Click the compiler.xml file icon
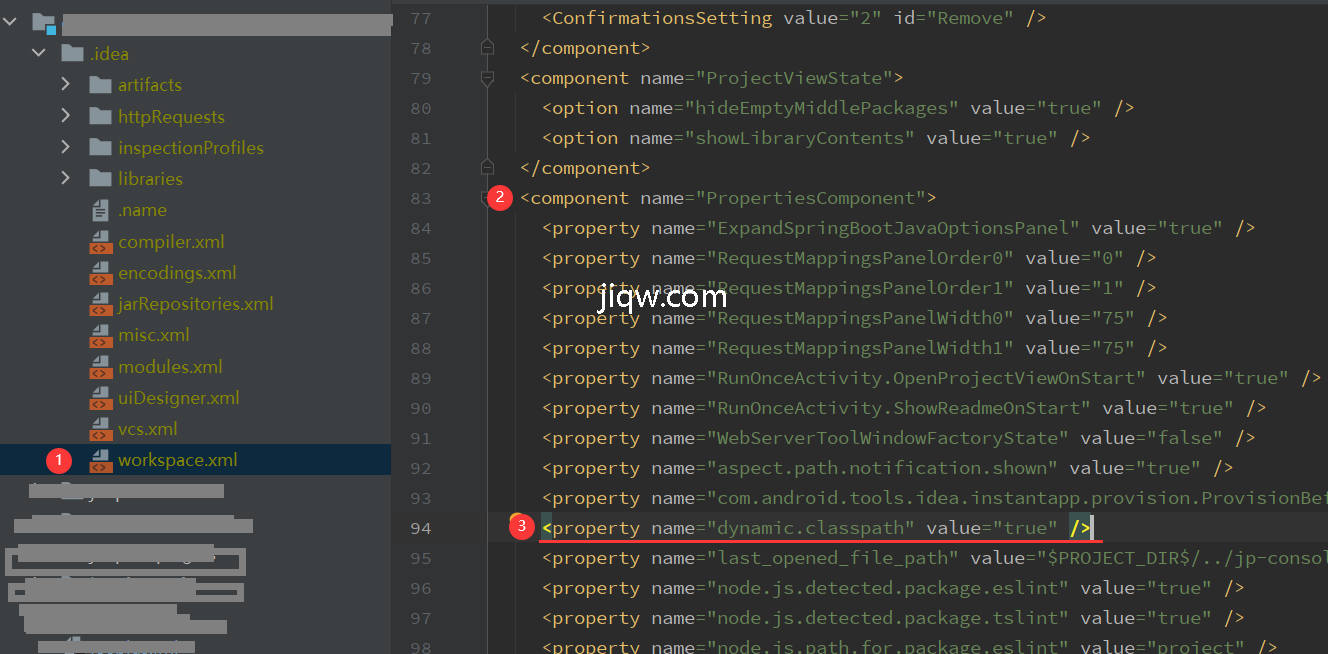Image resolution: width=1328 pixels, height=654 pixels. (x=100, y=242)
